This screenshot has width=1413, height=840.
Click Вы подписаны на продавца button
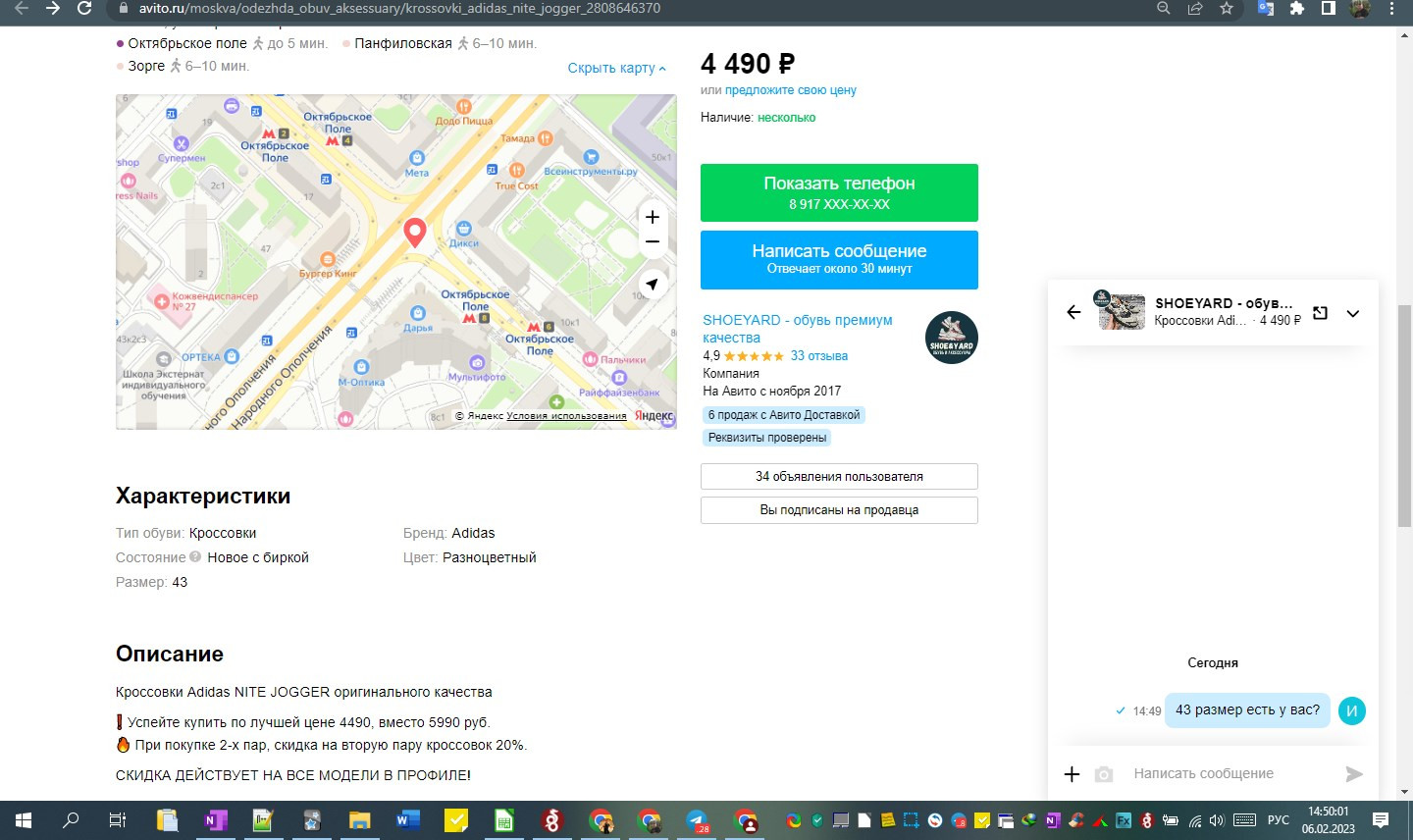pyautogui.click(x=839, y=510)
